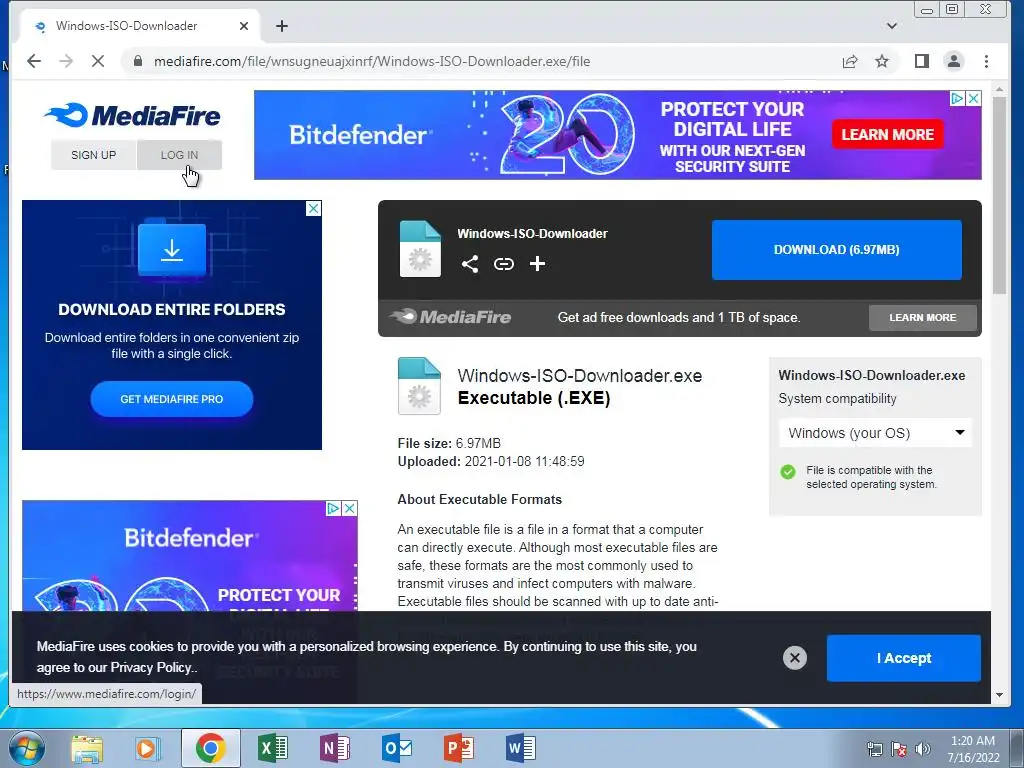Click 'Uploaded: 2021-01-08 11:48:59' text

point(491,462)
